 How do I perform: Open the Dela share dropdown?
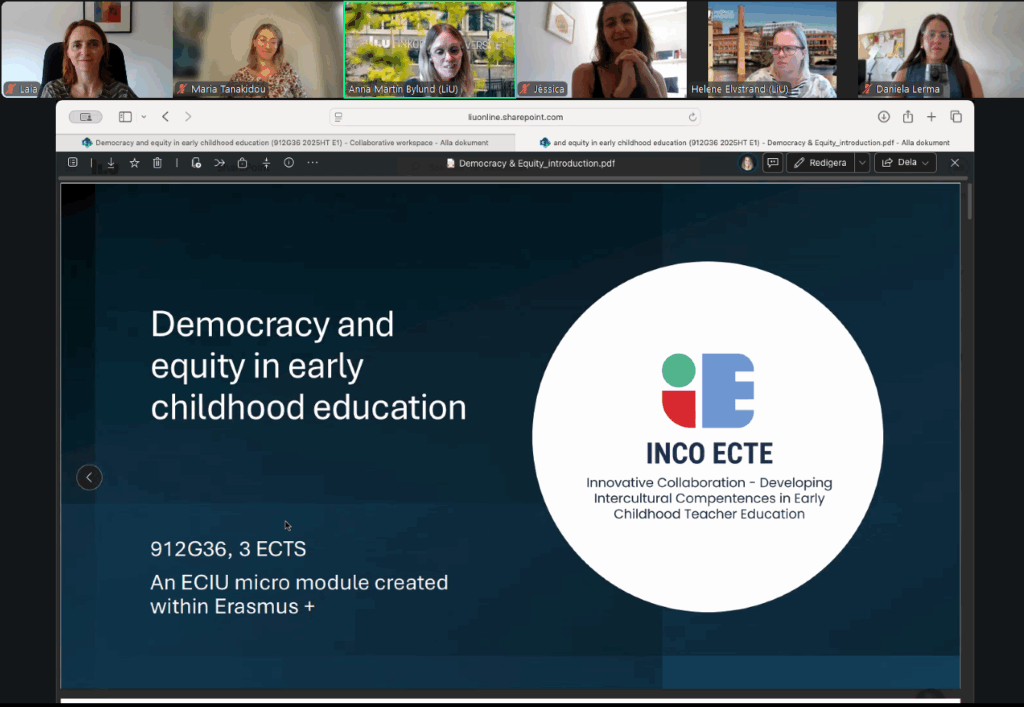click(905, 163)
